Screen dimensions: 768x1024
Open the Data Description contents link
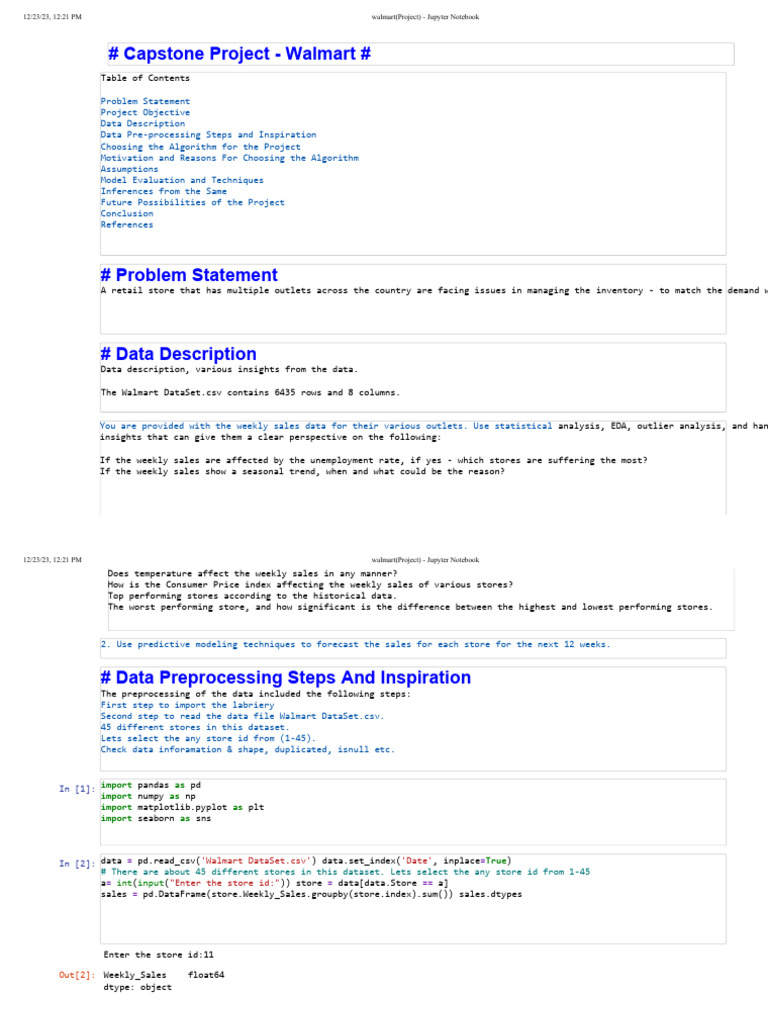point(142,123)
